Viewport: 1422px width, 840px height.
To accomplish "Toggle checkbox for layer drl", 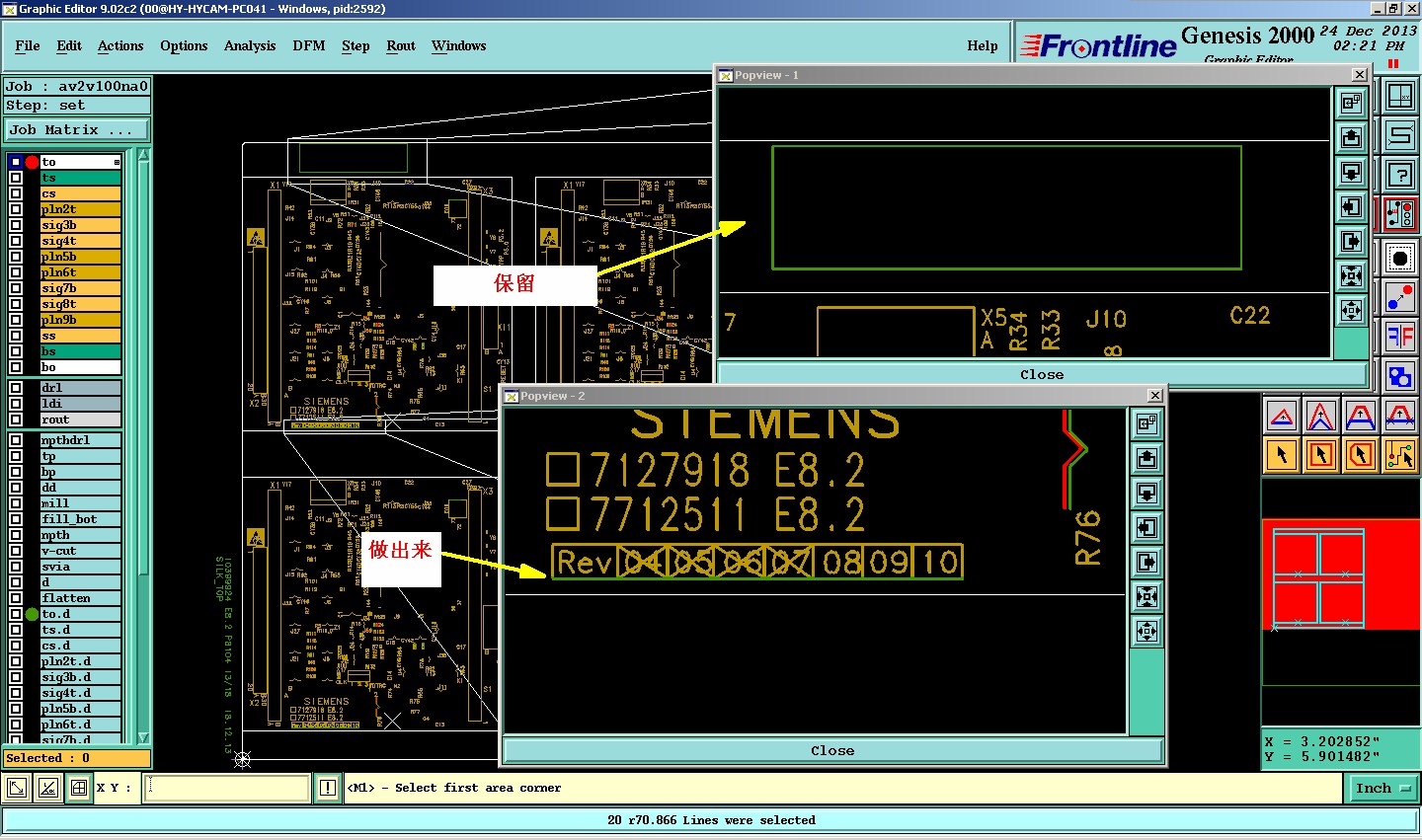I will [x=16, y=388].
